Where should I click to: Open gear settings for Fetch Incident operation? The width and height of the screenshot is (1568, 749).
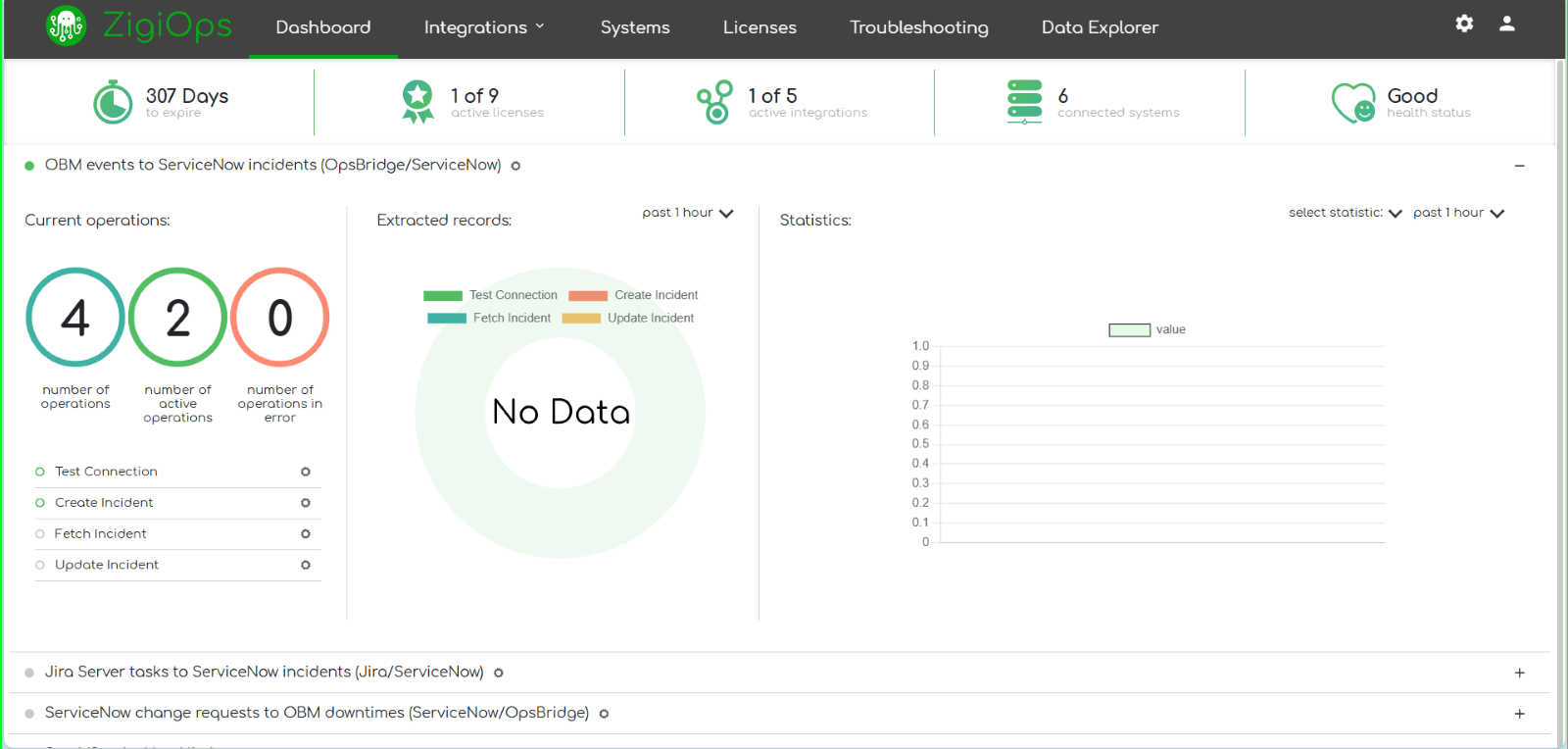(x=306, y=534)
